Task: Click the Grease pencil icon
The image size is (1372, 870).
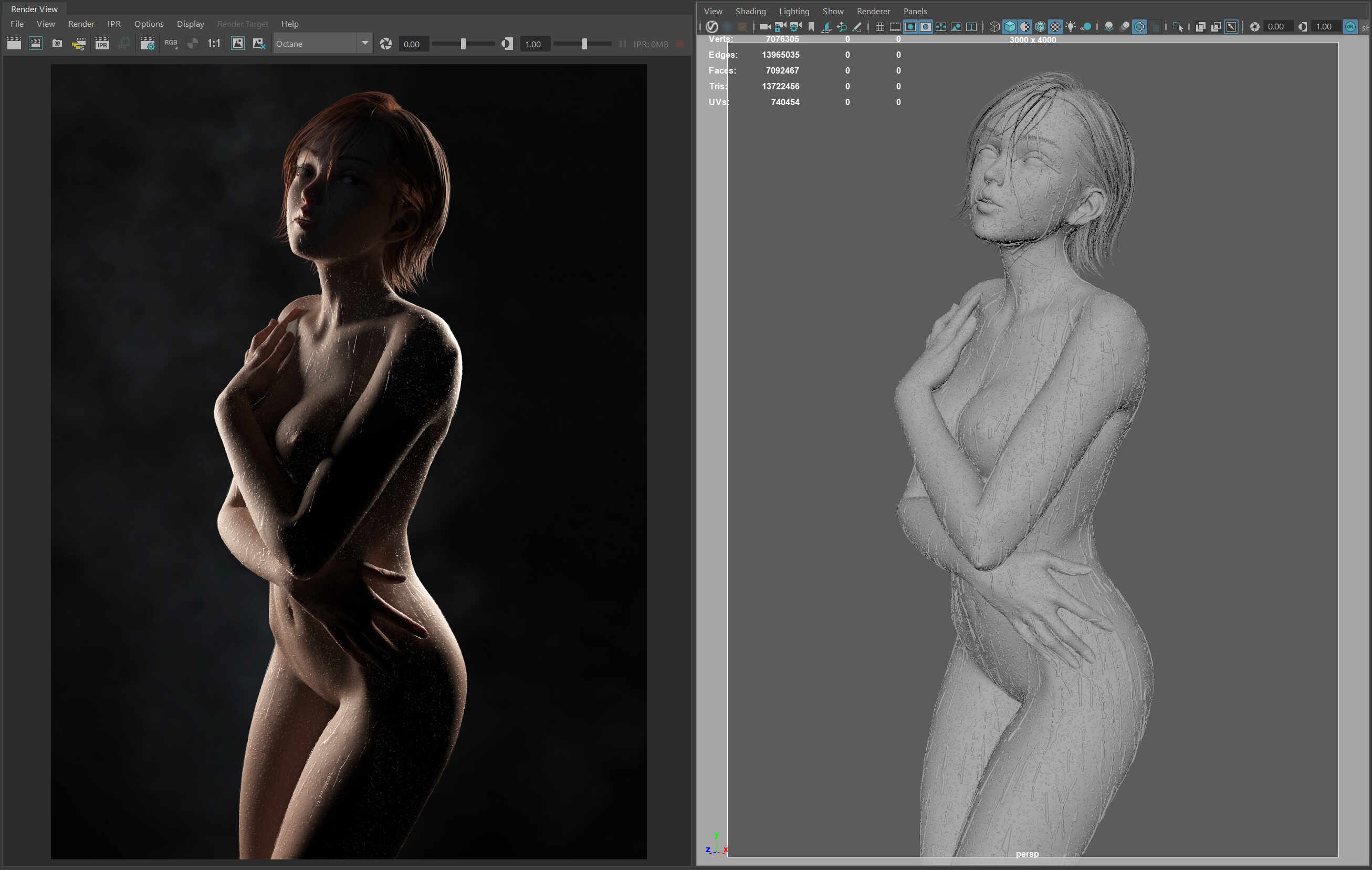Action: (x=857, y=27)
